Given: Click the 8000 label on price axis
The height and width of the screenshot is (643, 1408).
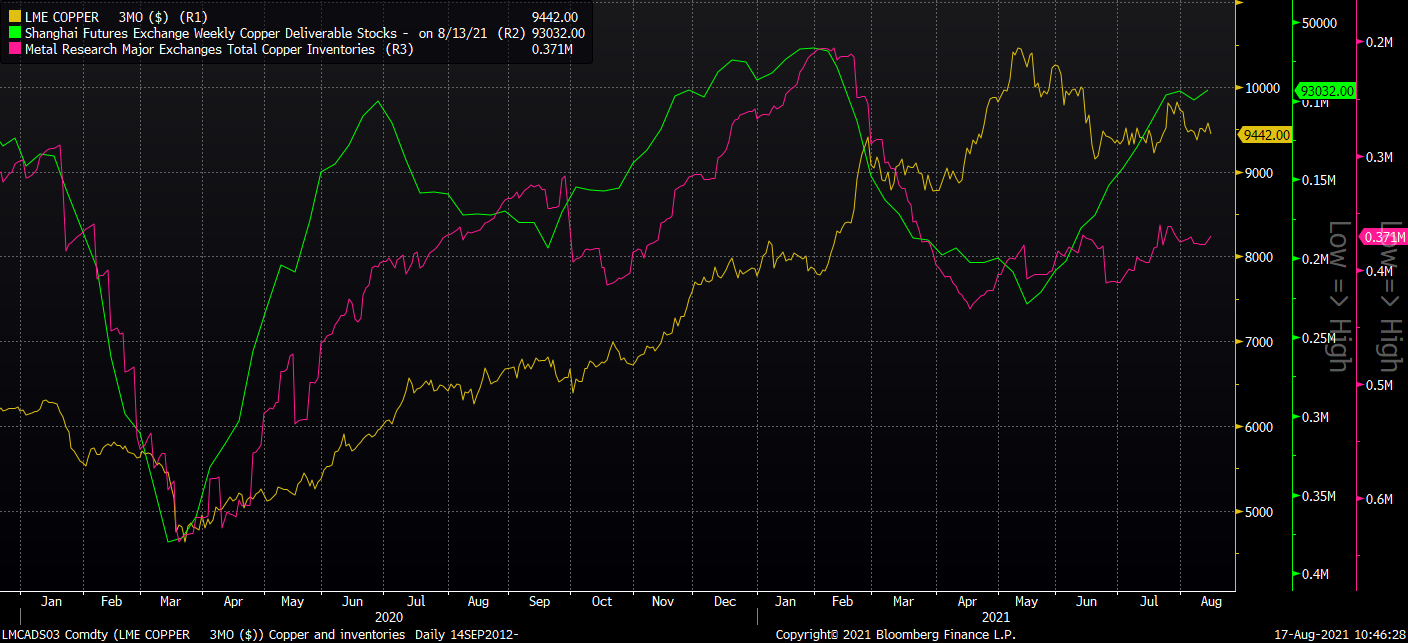Looking at the screenshot, I should (x=1260, y=258).
